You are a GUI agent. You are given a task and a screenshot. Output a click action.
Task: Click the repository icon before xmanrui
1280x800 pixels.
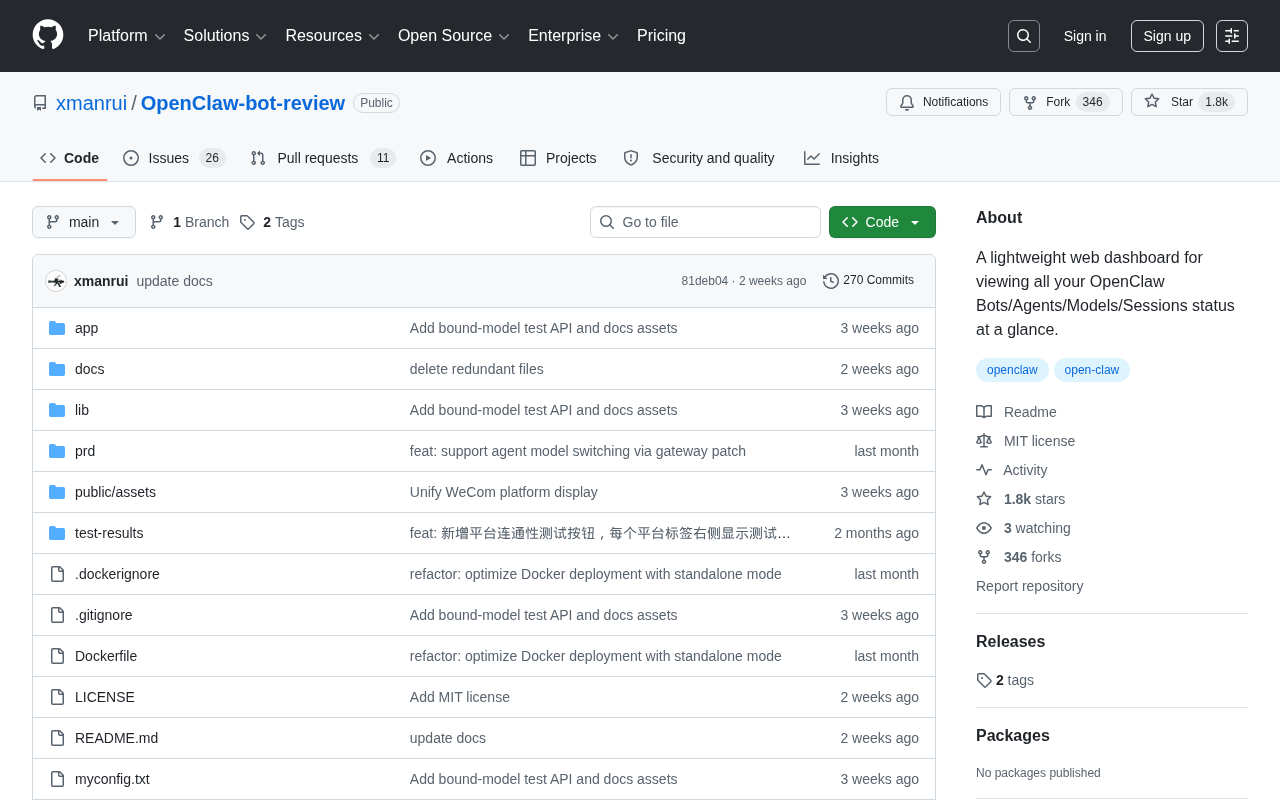tap(40, 103)
